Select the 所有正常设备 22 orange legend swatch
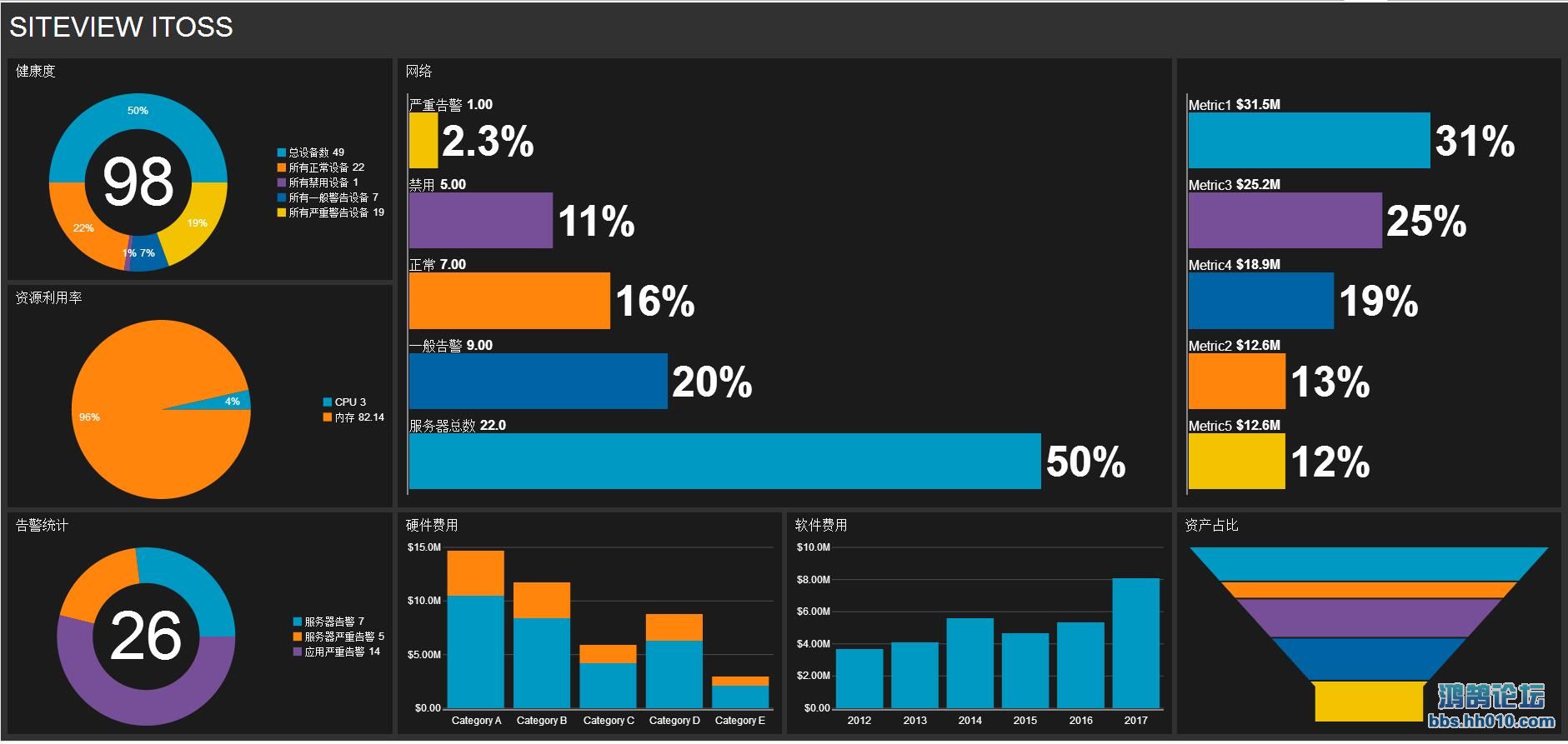Image resolution: width=1568 pixels, height=744 pixels. [282, 167]
